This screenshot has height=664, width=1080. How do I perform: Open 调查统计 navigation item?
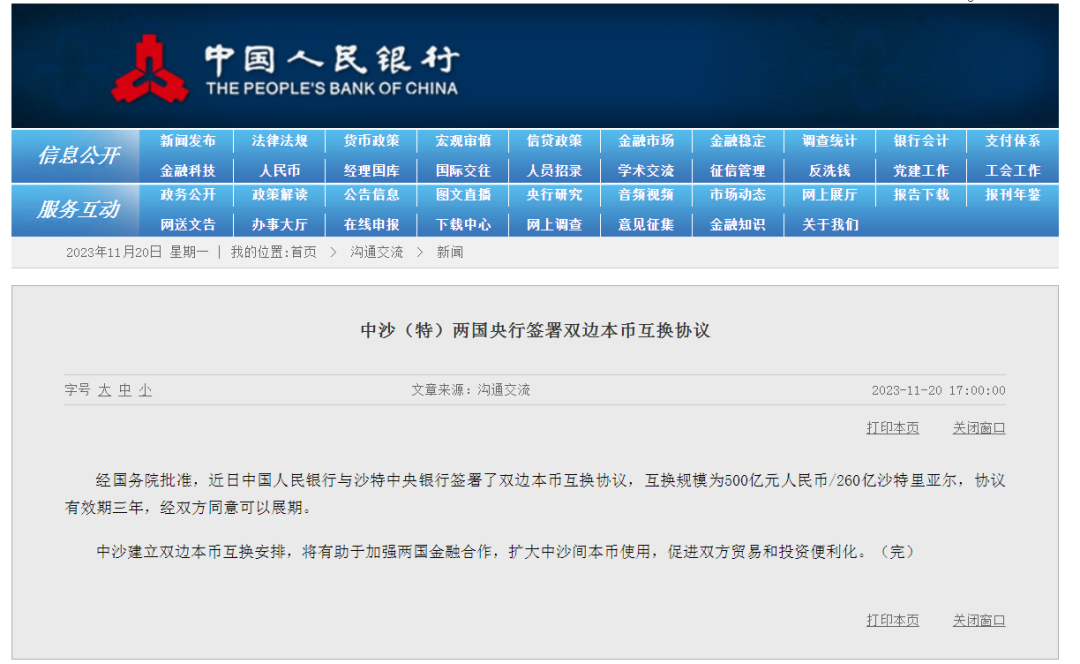point(829,141)
